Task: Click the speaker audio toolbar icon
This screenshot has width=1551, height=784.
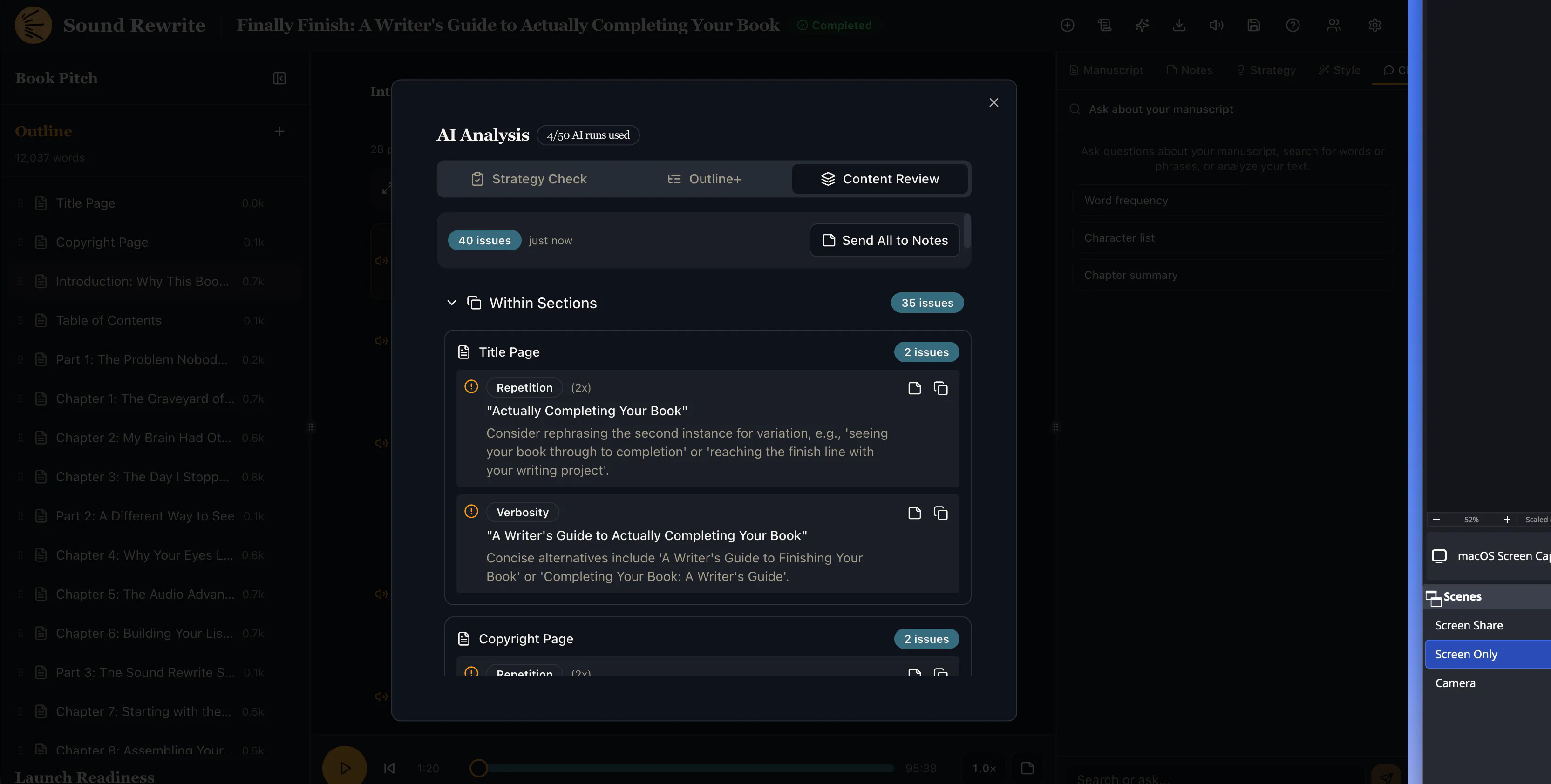Action: pyautogui.click(x=1216, y=25)
